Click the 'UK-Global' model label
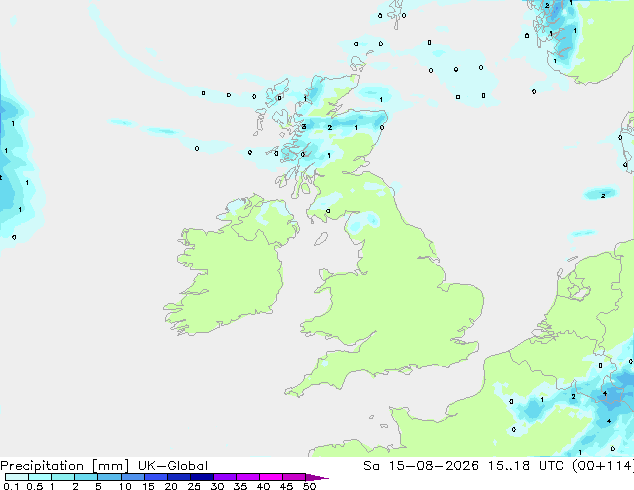This screenshot has height=490, width=634. click(x=173, y=466)
